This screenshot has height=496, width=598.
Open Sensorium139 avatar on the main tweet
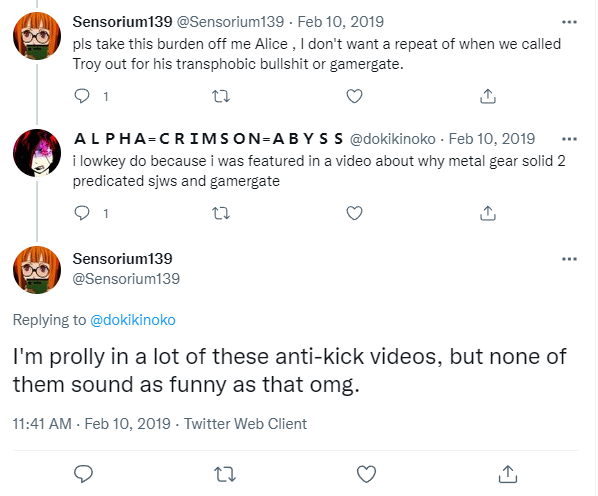(37, 270)
